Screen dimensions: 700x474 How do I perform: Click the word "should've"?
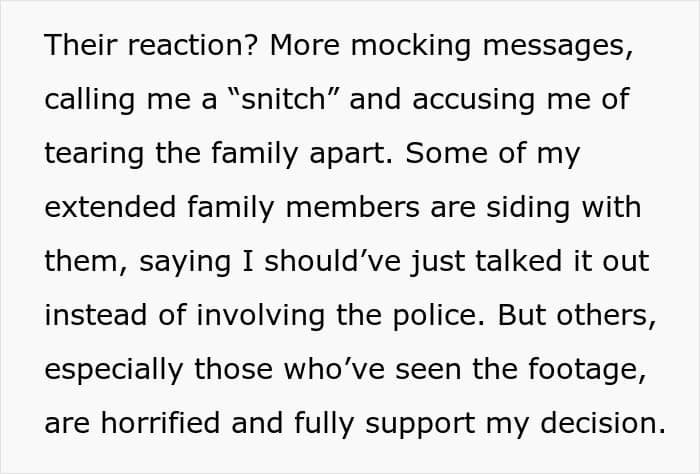tap(333, 262)
